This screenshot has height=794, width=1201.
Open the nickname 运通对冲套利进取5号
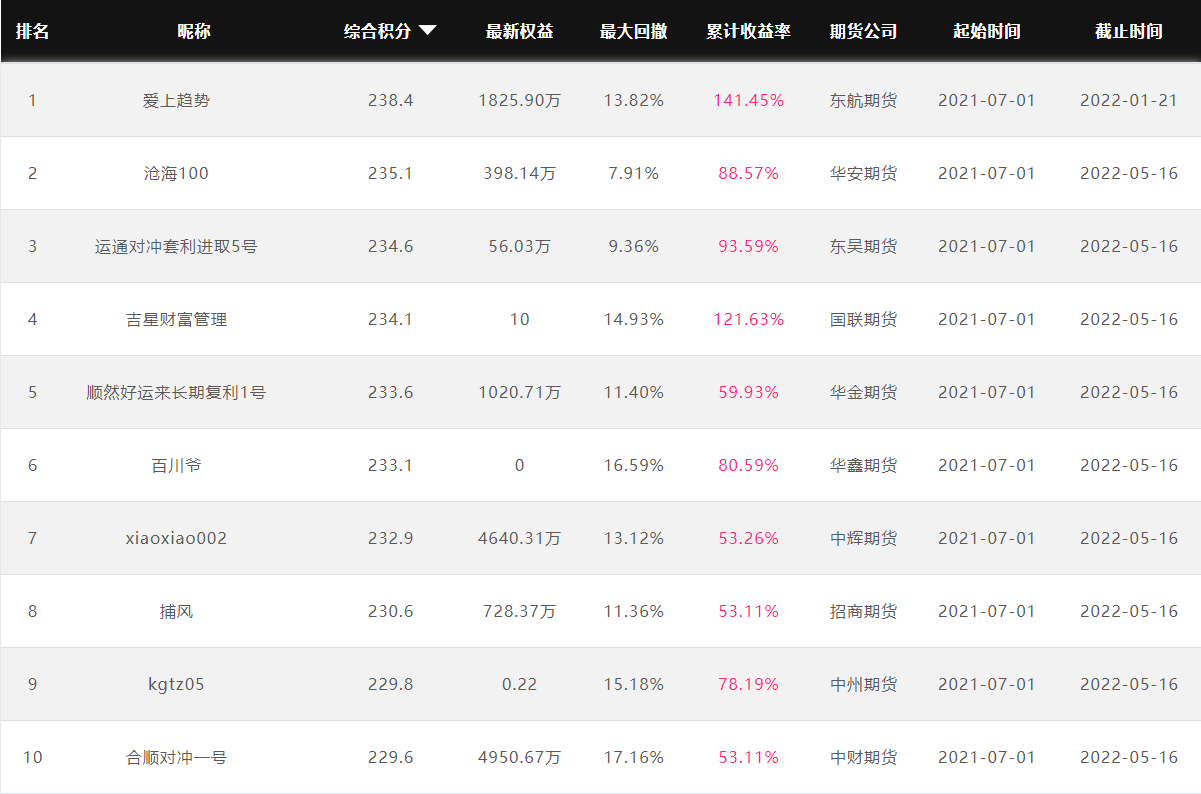point(177,246)
